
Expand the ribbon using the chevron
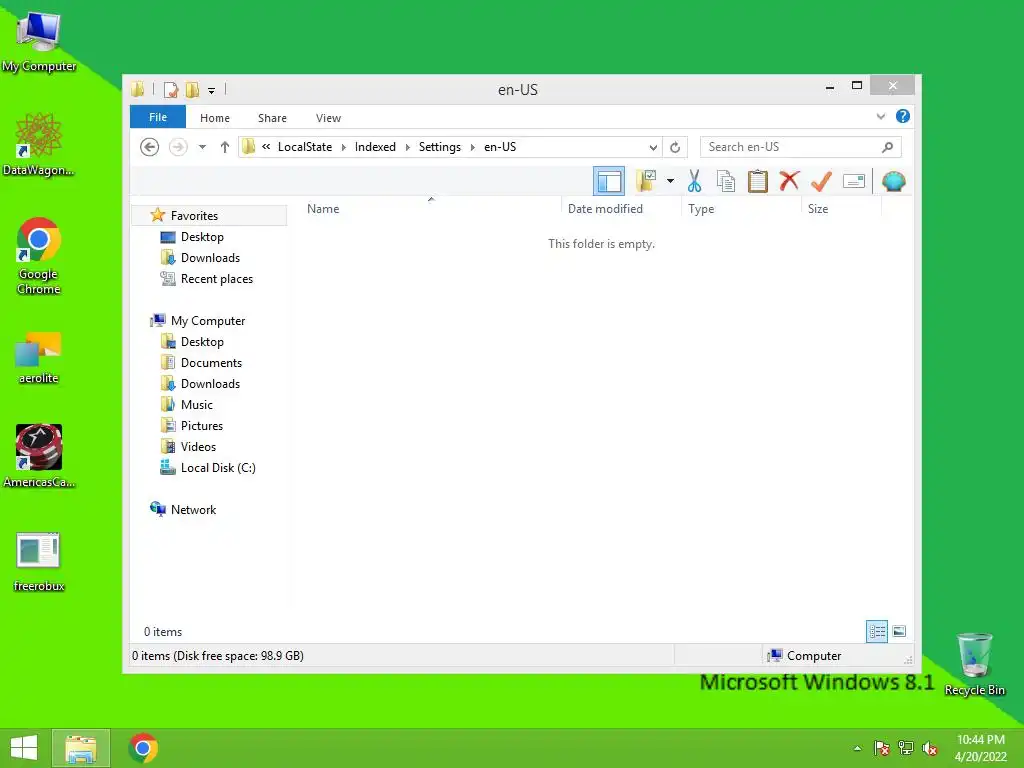click(881, 117)
